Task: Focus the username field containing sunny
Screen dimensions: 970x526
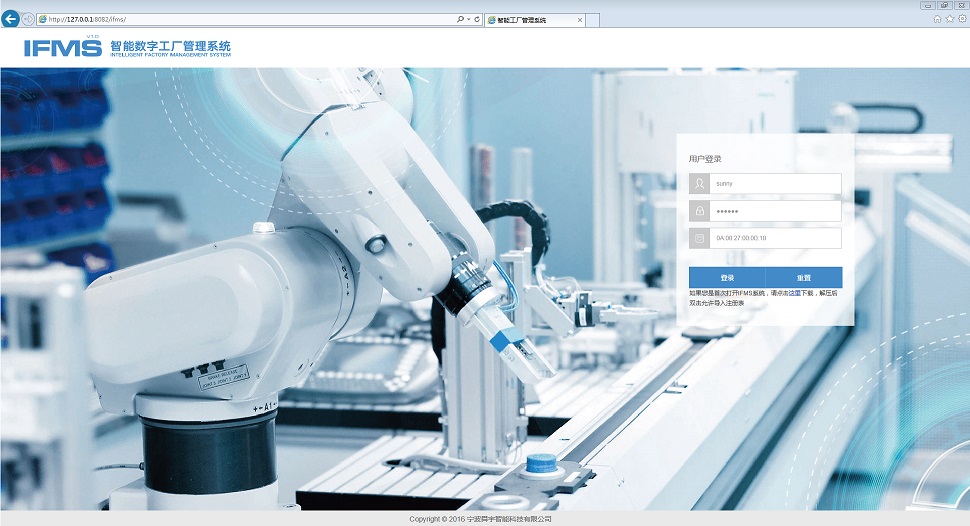Action: [x=775, y=184]
